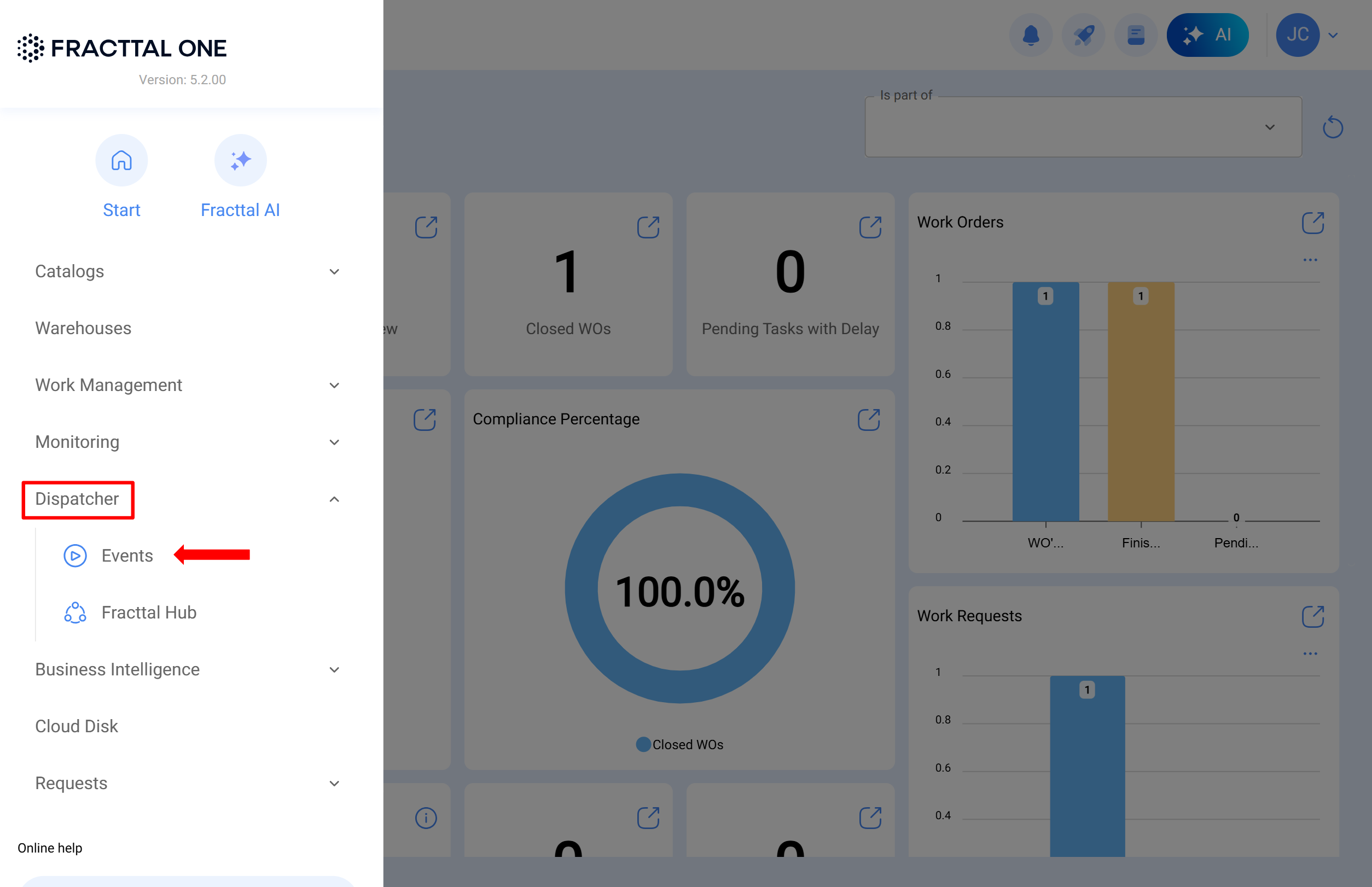Click the info icon on the bottom card
This screenshot has height=887, width=1372.
click(425, 818)
